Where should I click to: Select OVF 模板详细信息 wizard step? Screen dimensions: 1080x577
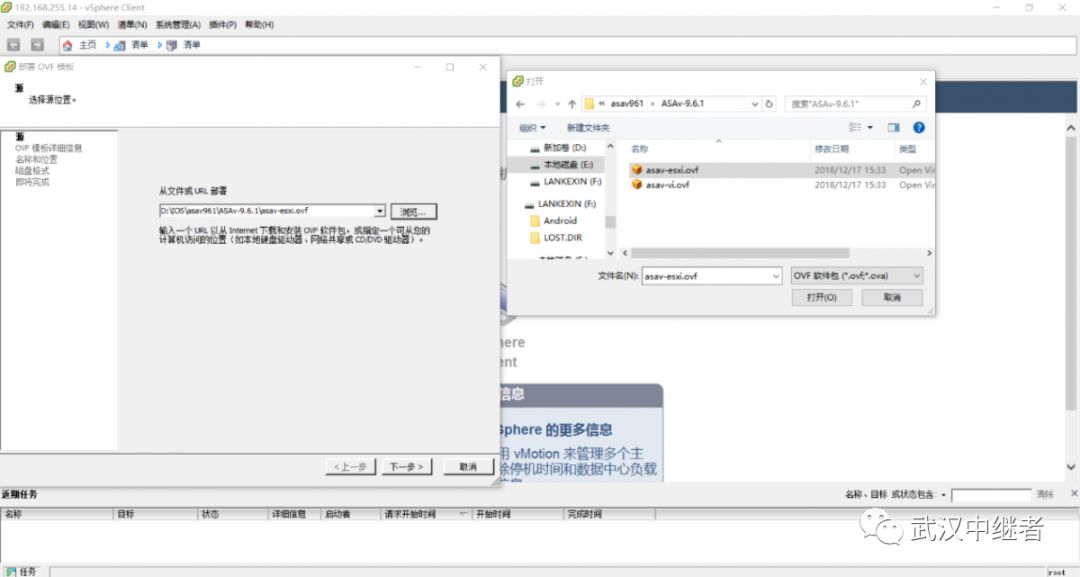(49, 148)
